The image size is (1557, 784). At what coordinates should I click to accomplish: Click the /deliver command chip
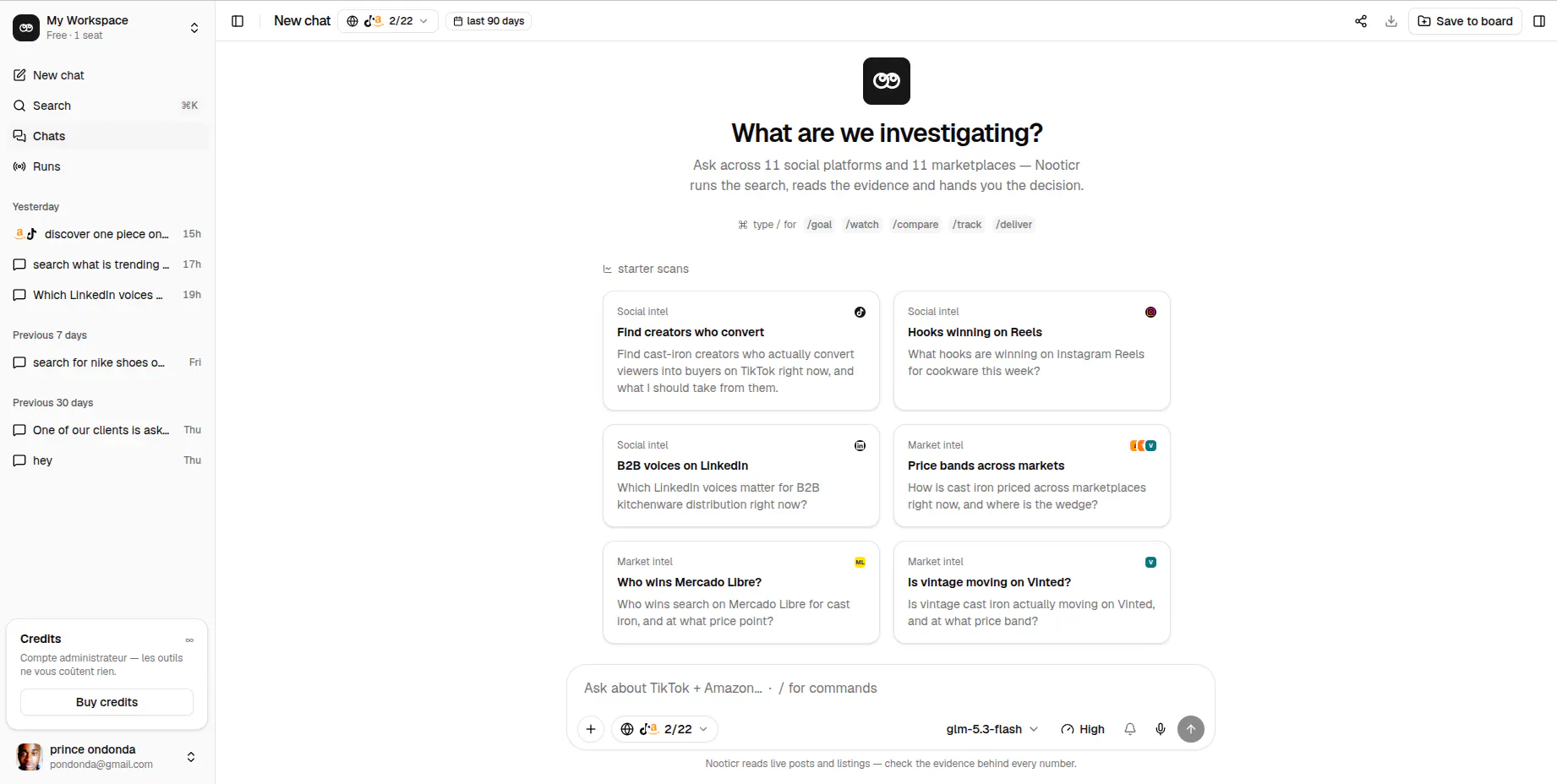(x=1013, y=225)
